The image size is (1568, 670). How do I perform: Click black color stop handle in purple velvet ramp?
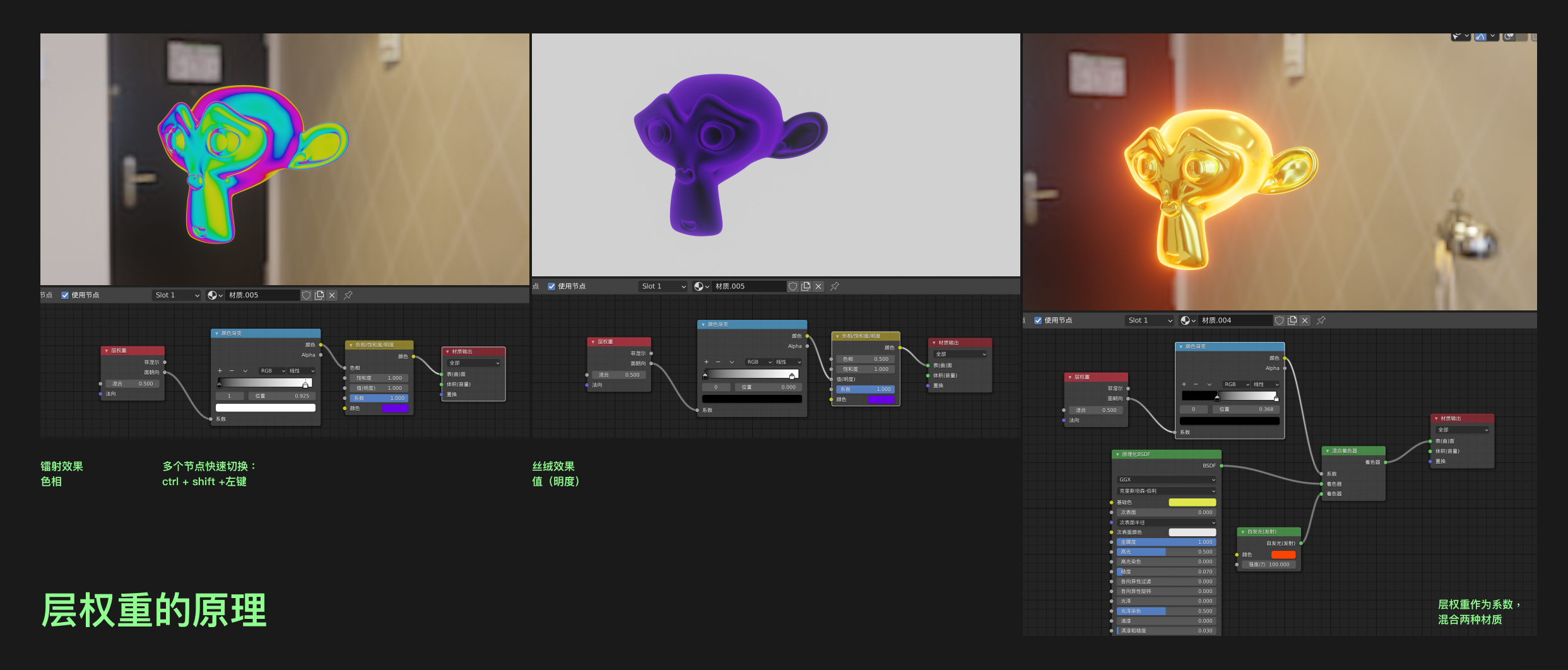[705, 375]
